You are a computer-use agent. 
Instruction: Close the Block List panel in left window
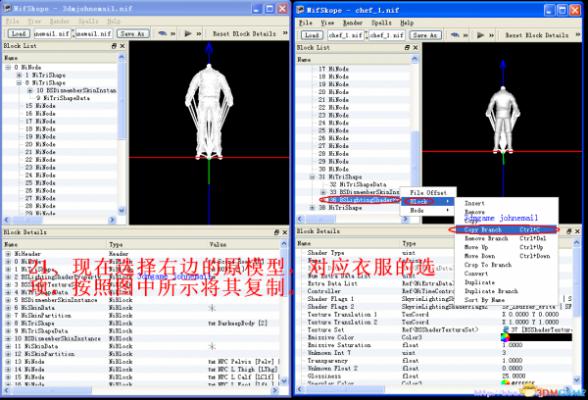[122, 46]
